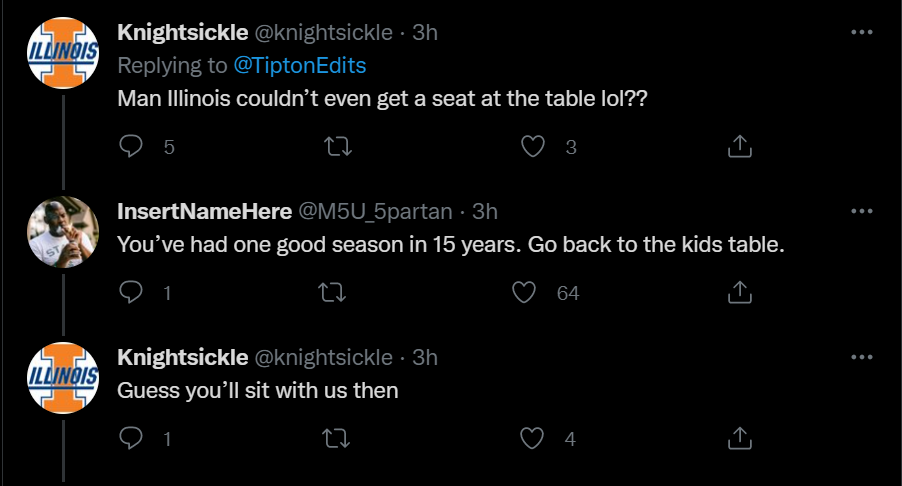This screenshot has width=902, height=486.
Task: Open the InsertNameHere profile name
Action: tap(203, 212)
